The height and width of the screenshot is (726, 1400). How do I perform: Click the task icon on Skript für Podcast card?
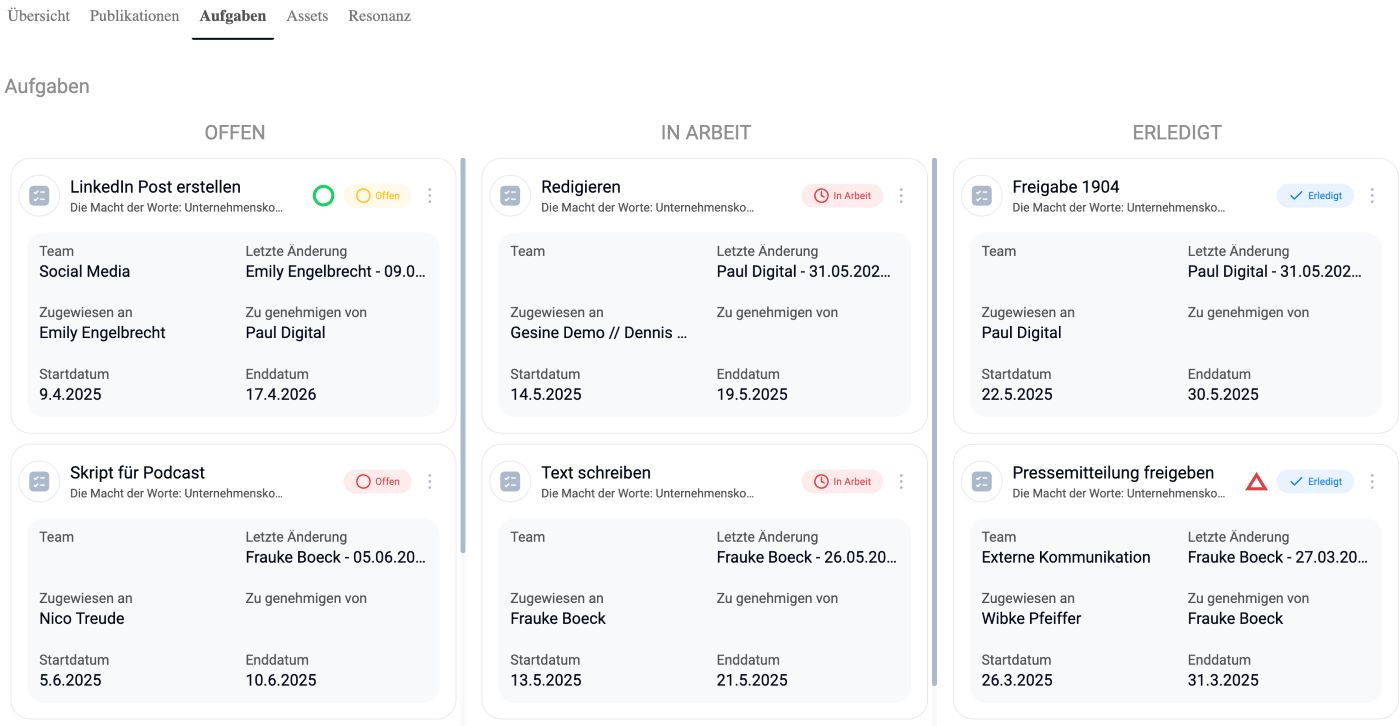pos(39,482)
